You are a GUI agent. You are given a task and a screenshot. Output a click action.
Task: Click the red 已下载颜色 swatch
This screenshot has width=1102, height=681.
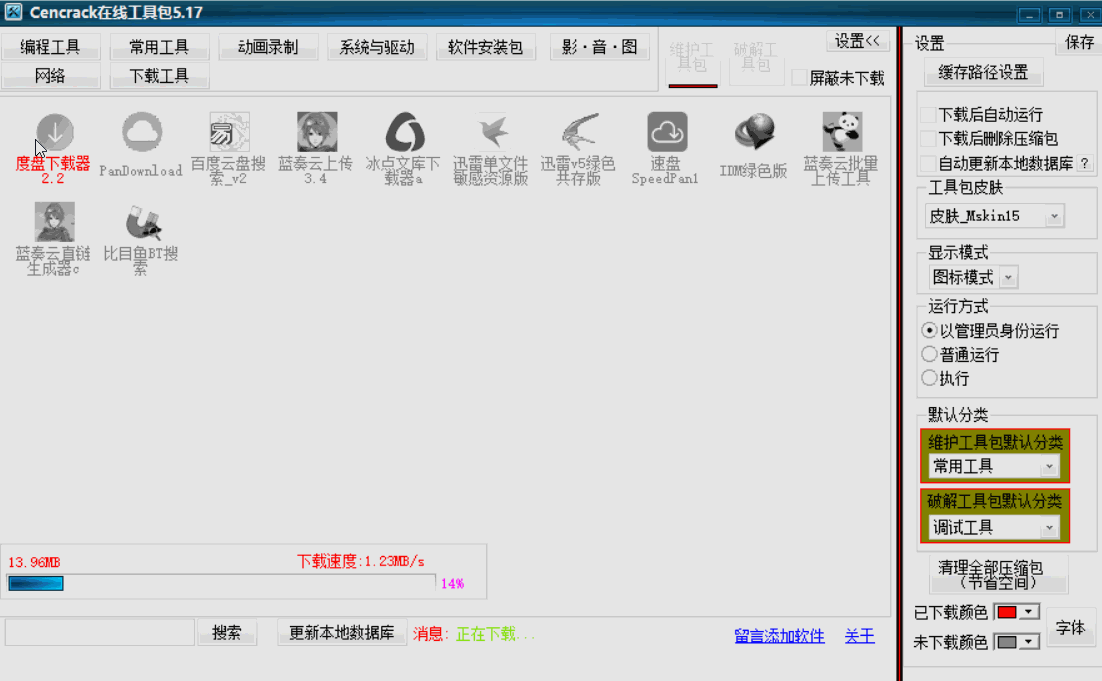[1007, 612]
